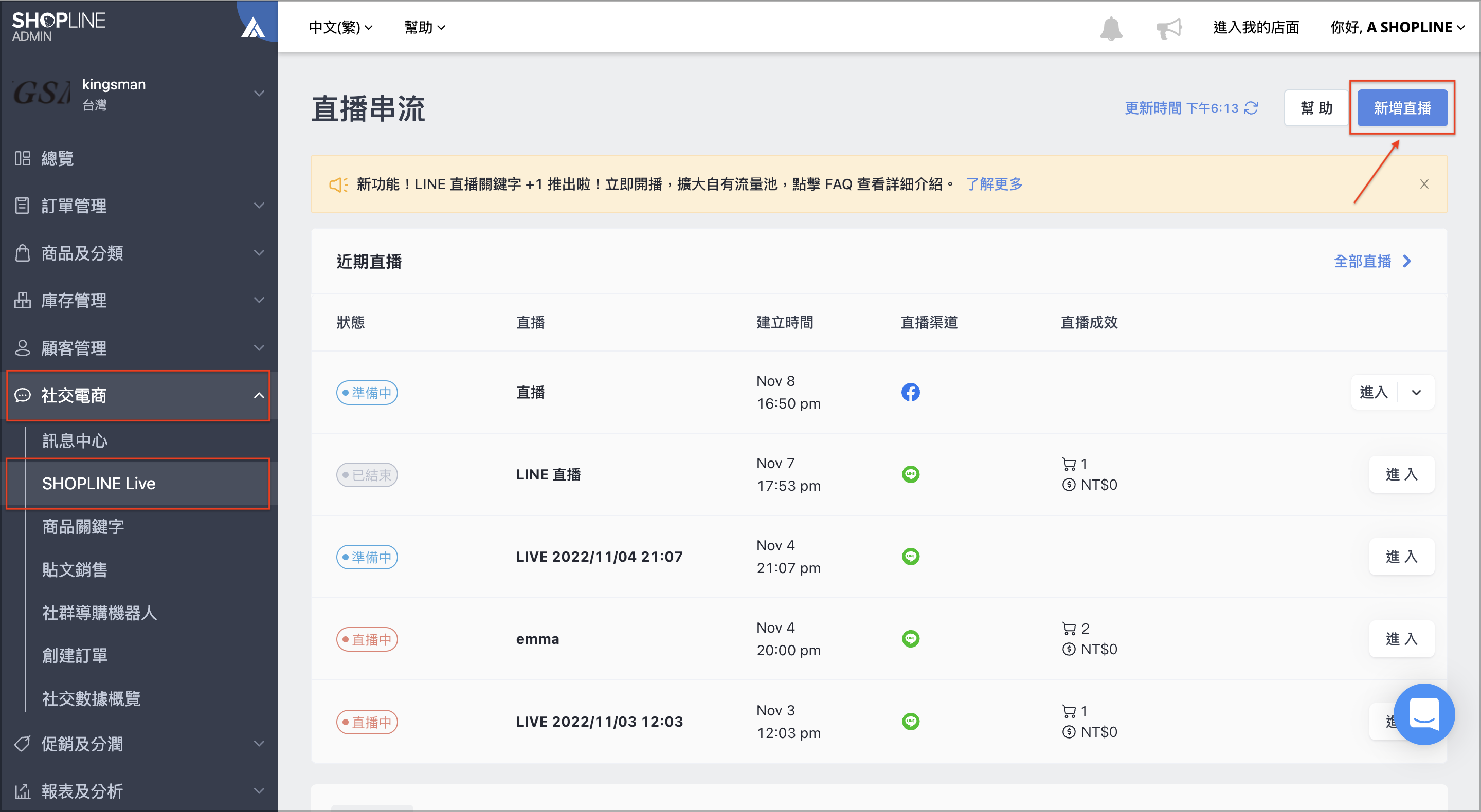Open 貼文銷售 submenu item
Viewport: 1481px width, 812px height.
click(x=75, y=569)
